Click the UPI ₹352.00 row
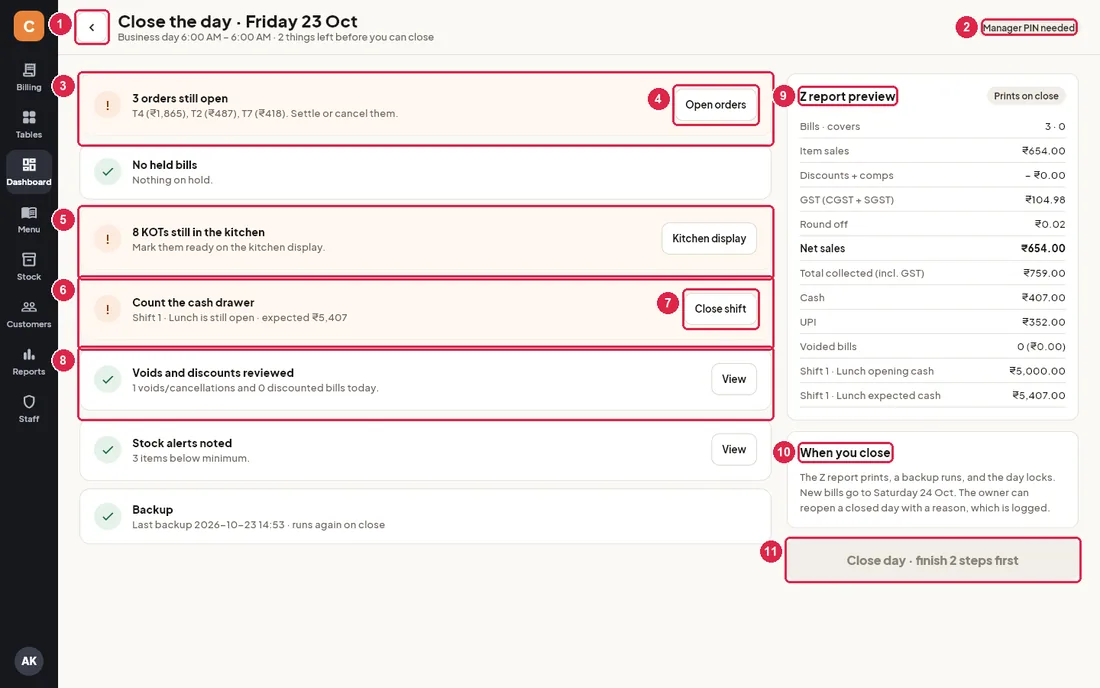The image size is (1100, 688). point(932,322)
